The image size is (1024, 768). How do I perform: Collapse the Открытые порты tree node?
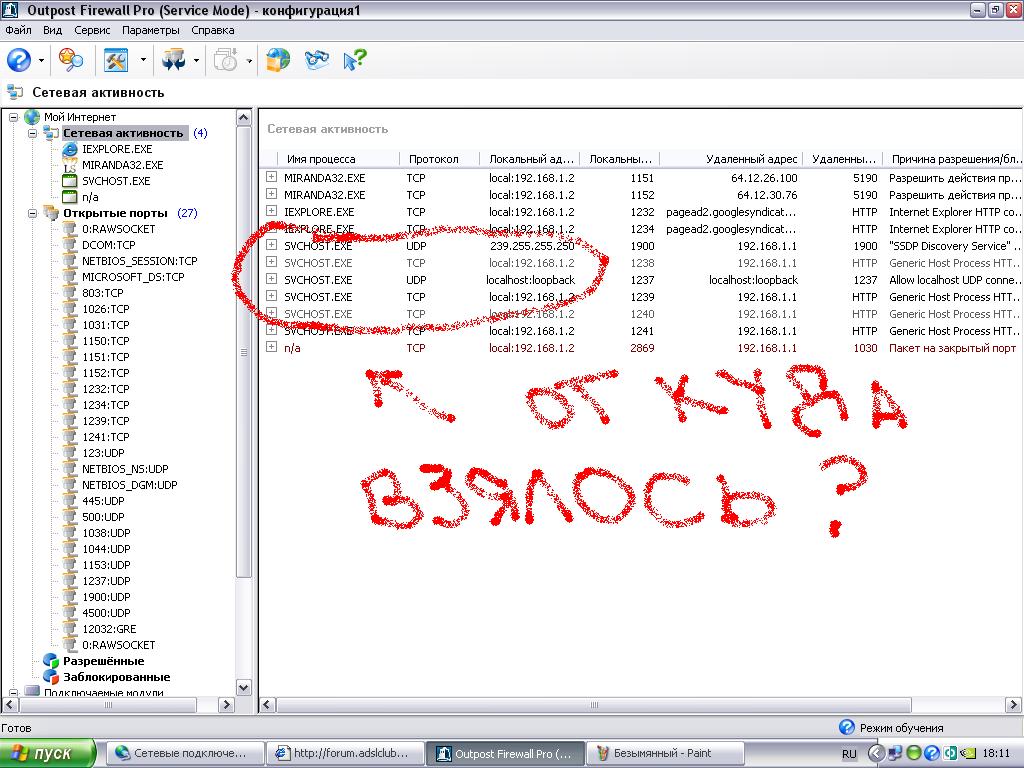click(x=32, y=213)
